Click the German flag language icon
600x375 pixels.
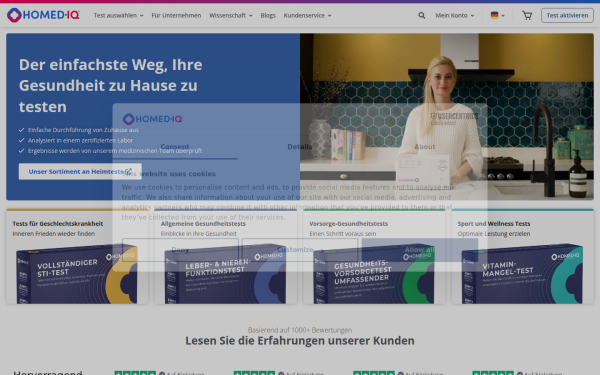pyautogui.click(x=494, y=15)
